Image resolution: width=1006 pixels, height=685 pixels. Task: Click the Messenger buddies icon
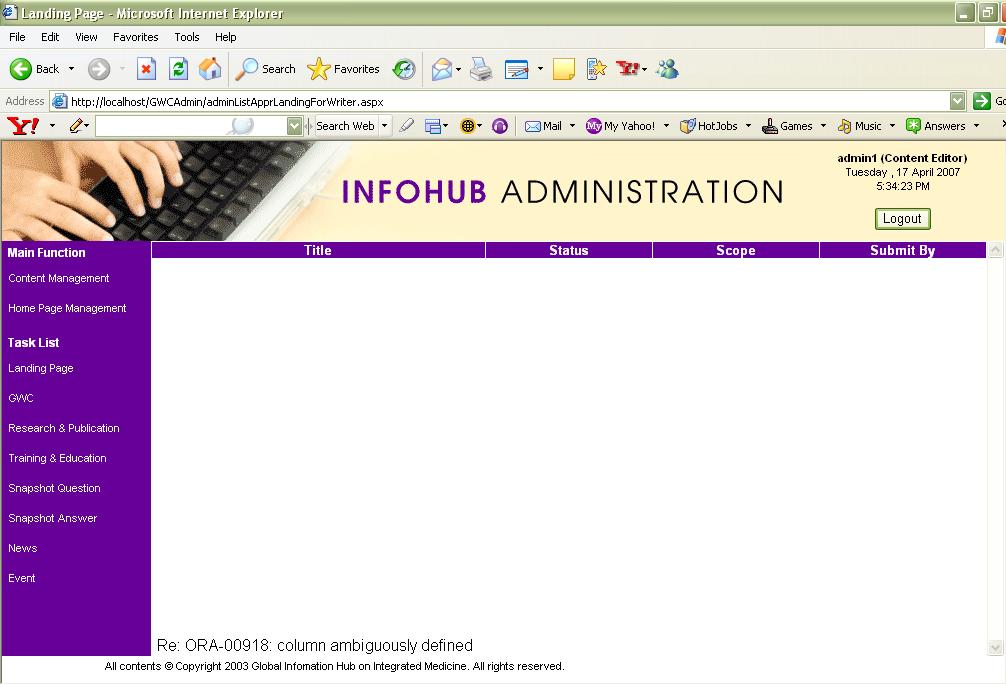tap(668, 69)
